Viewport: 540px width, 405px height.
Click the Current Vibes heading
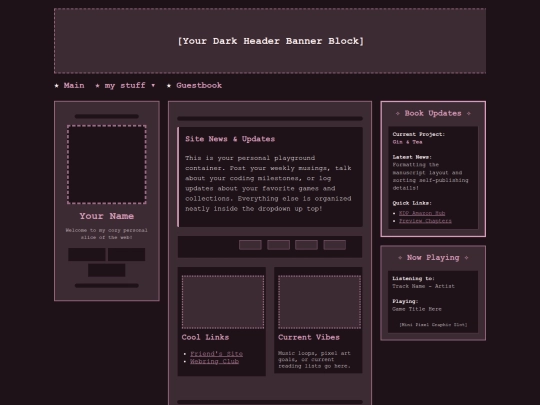309,337
